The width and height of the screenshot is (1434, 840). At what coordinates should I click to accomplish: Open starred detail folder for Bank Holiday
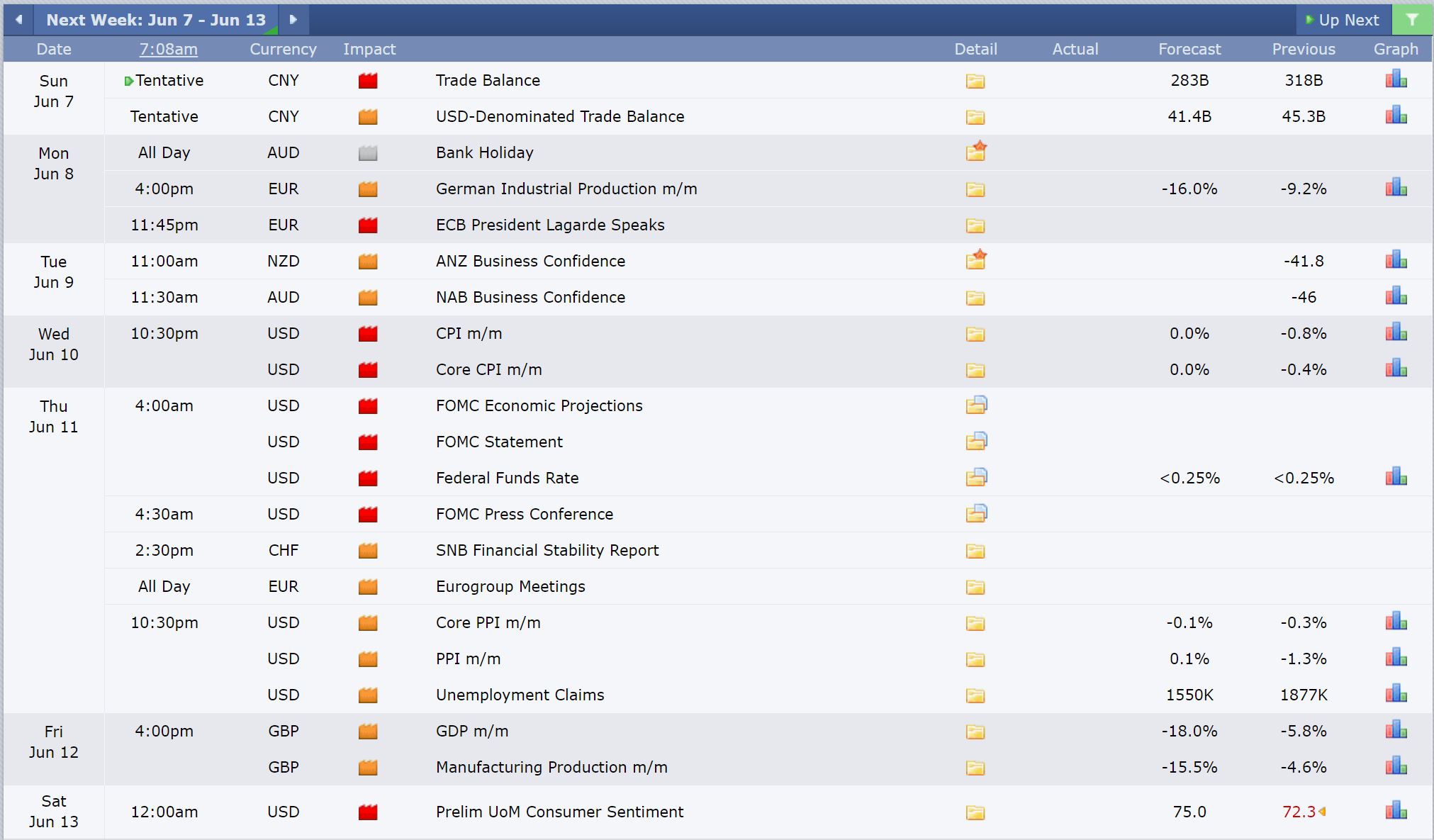click(x=976, y=151)
